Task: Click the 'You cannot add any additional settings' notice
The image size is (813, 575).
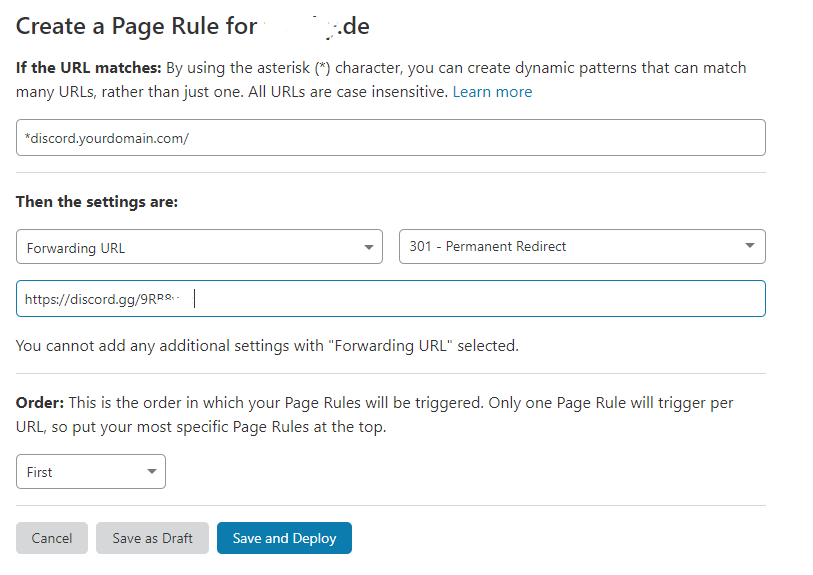Action: pyautogui.click(x=267, y=346)
